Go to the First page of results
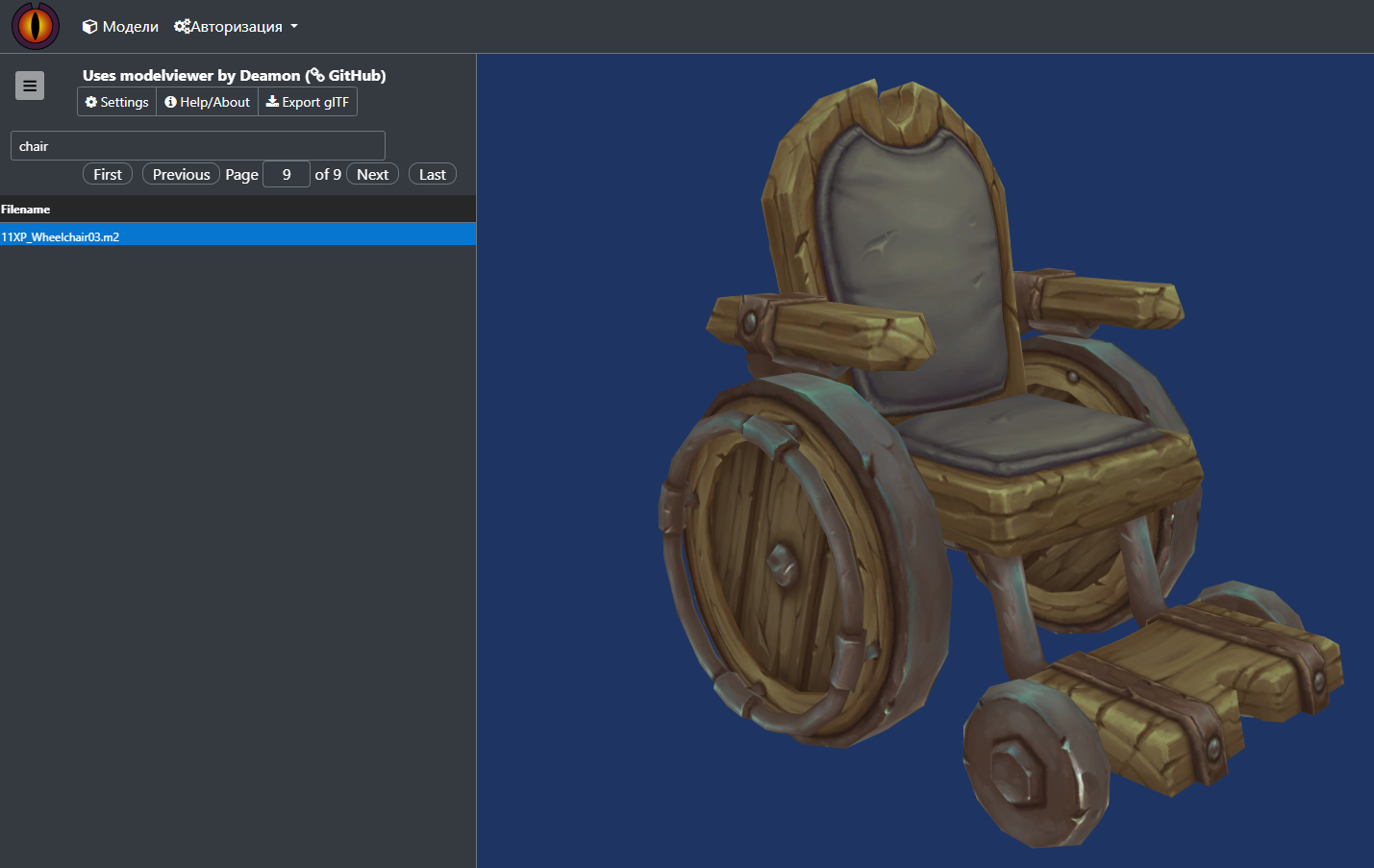1374x868 pixels. pyautogui.click(x=108, y=174)
